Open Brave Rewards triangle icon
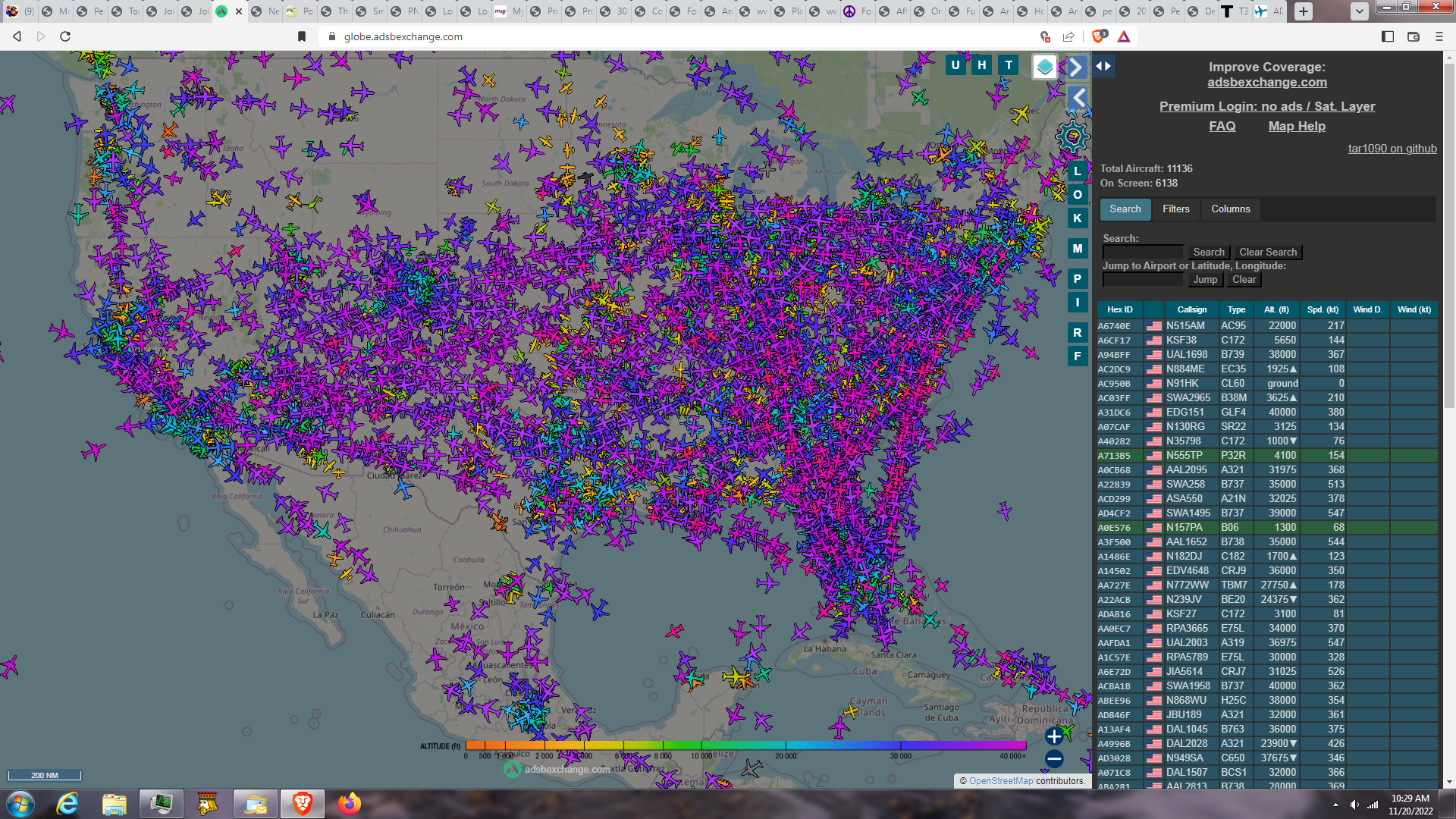This screenshot has height=819, width=1456. pyautogui.click(x=1124, y=36)
